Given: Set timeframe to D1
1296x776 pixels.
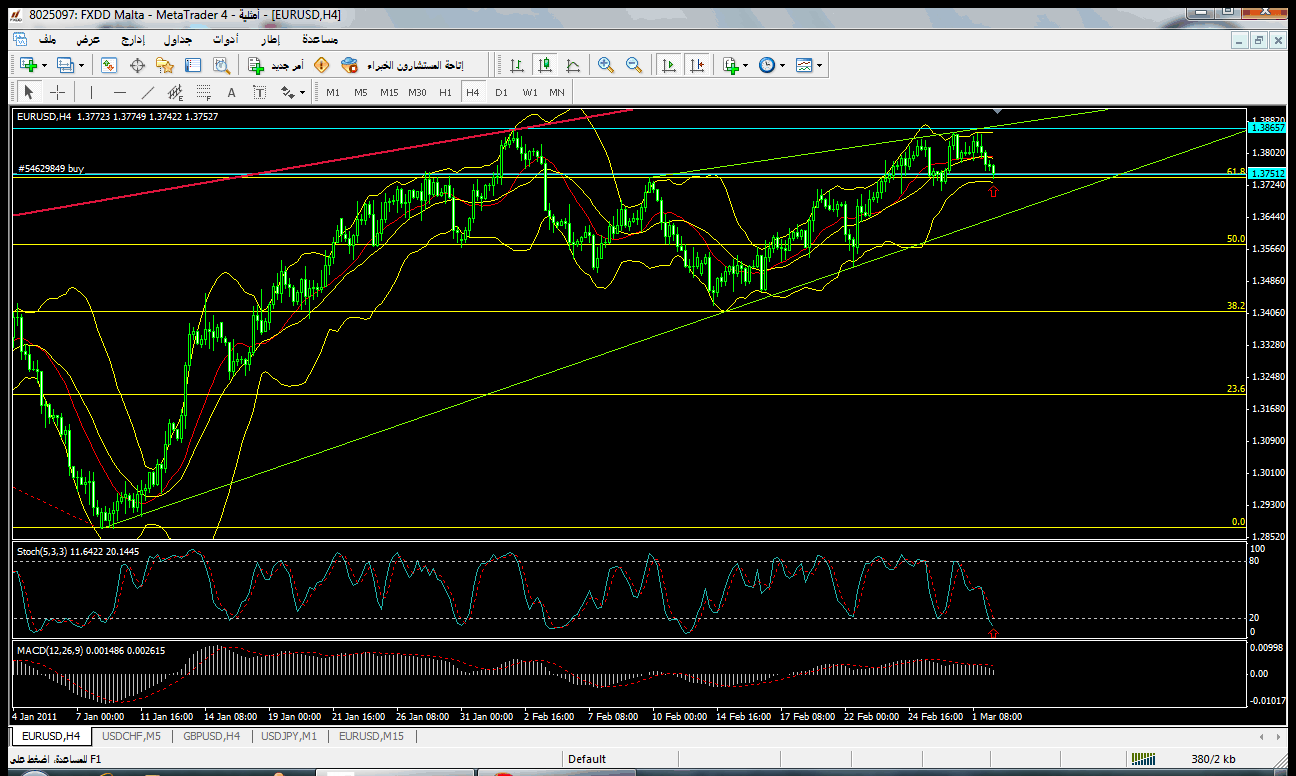Looking at the screenshot, I should pyautogui.click(x=501, y=92).
